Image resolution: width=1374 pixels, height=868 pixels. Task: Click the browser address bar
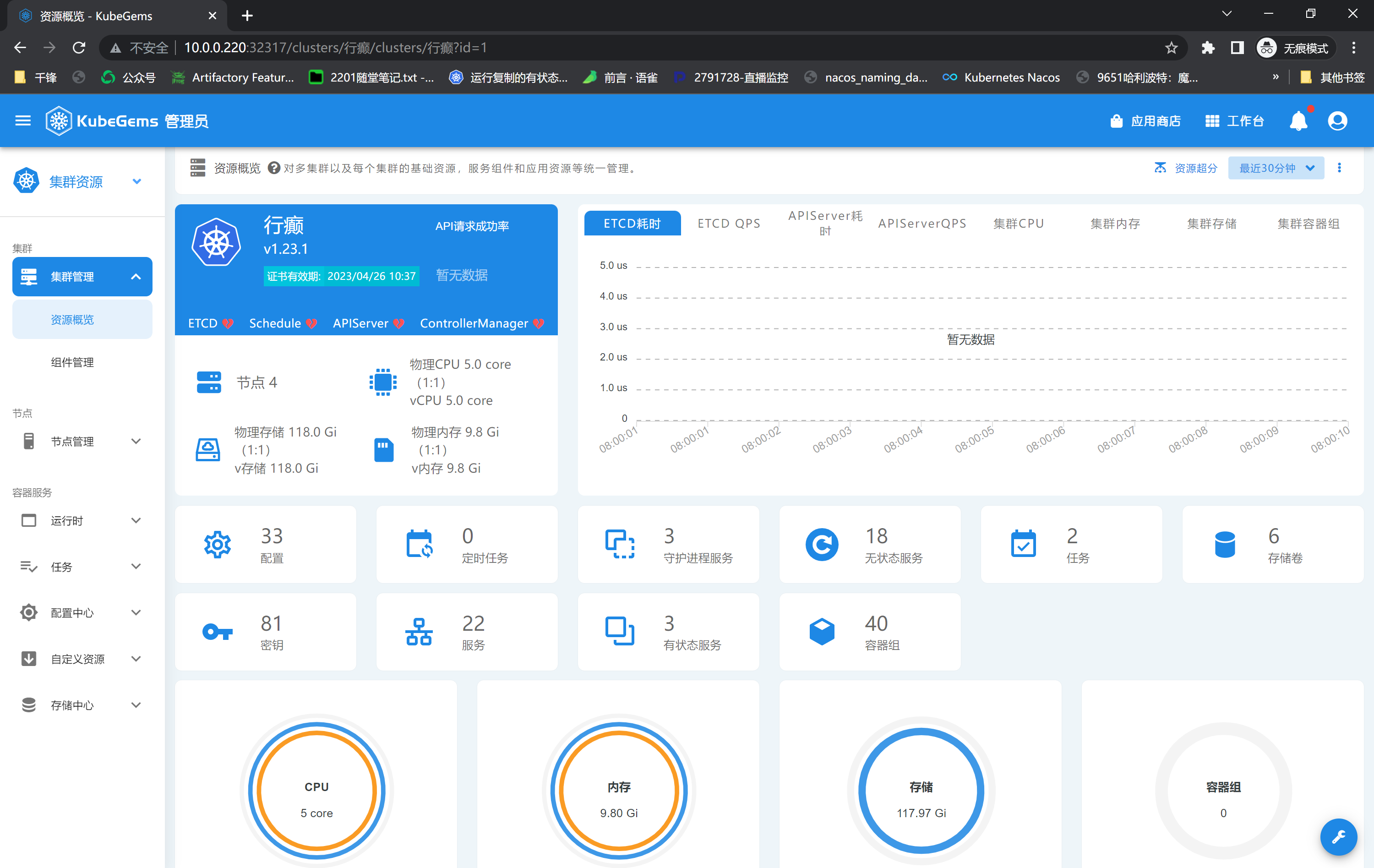point(643,47)
